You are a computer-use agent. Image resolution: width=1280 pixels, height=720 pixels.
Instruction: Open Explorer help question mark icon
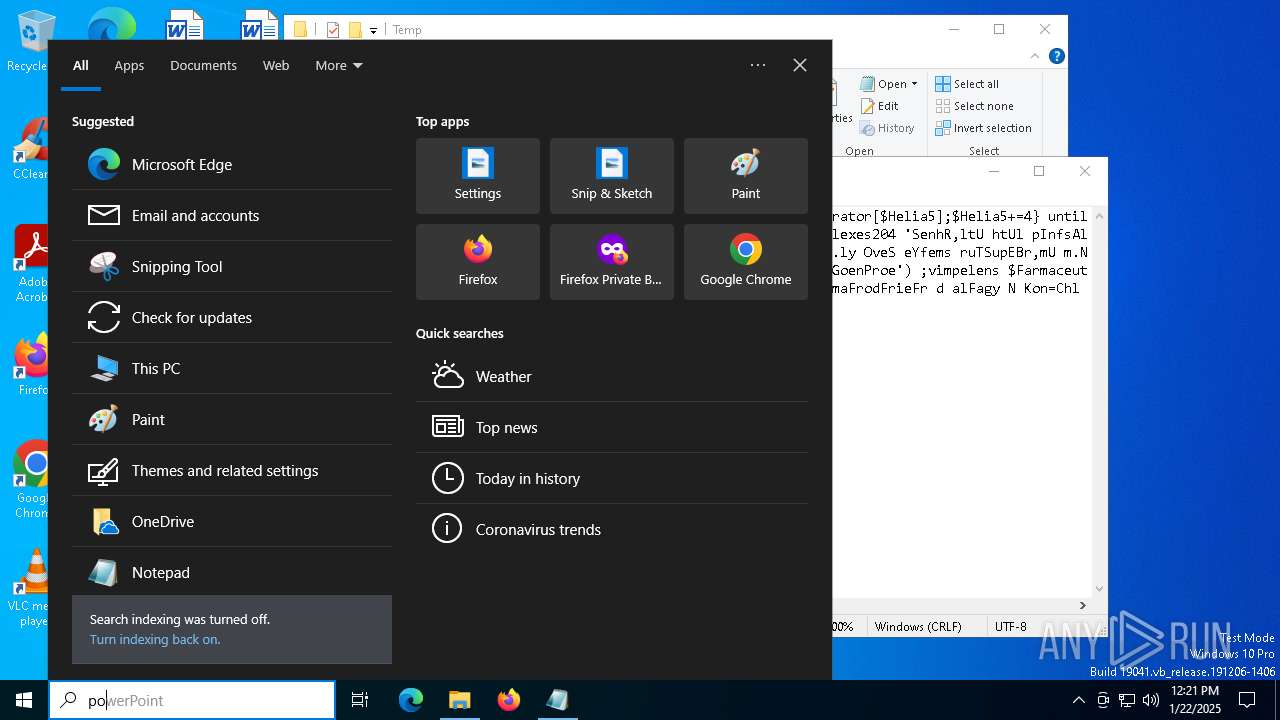[x=1056, y=56]
